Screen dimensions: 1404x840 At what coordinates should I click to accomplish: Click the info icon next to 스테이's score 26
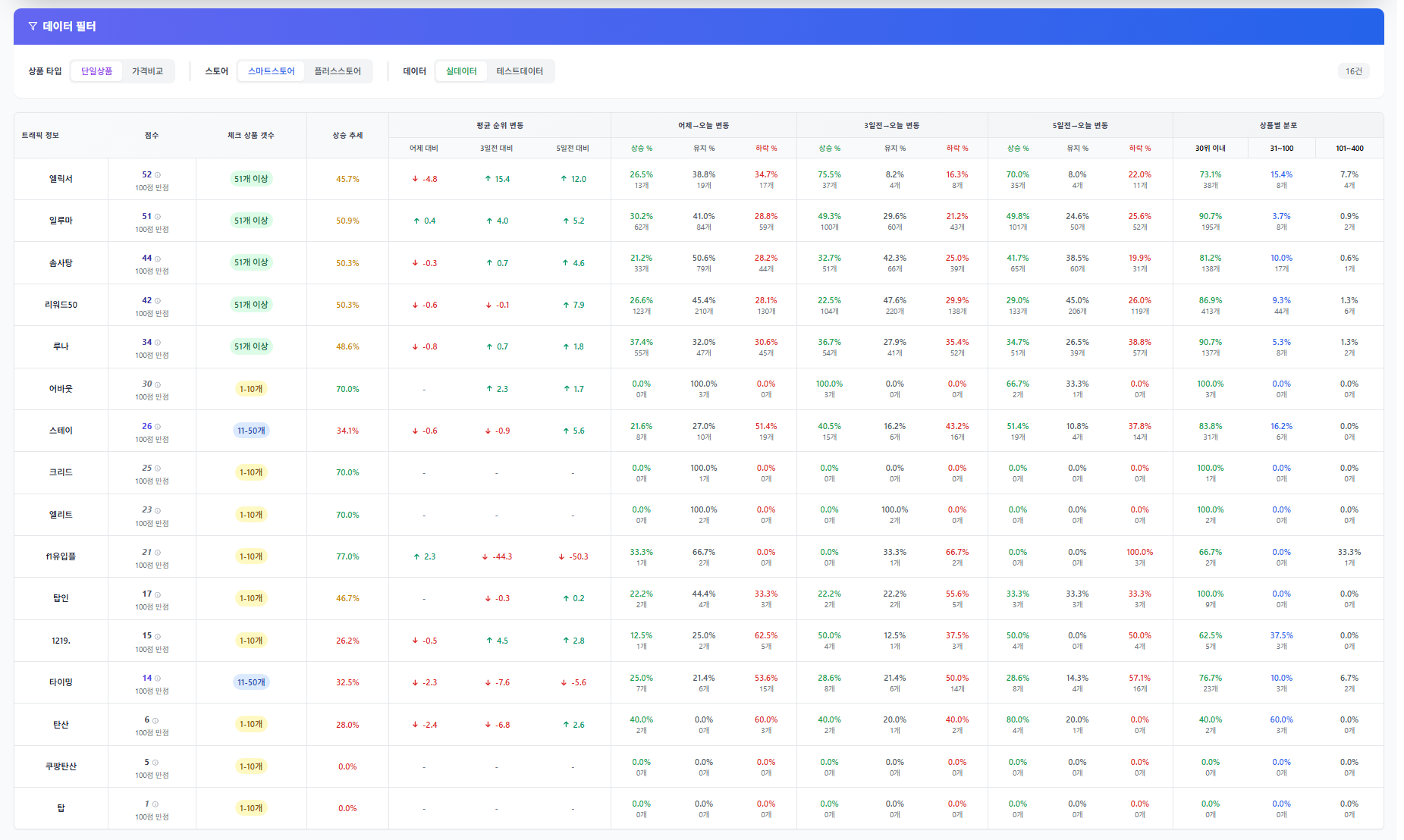point(158,427)
